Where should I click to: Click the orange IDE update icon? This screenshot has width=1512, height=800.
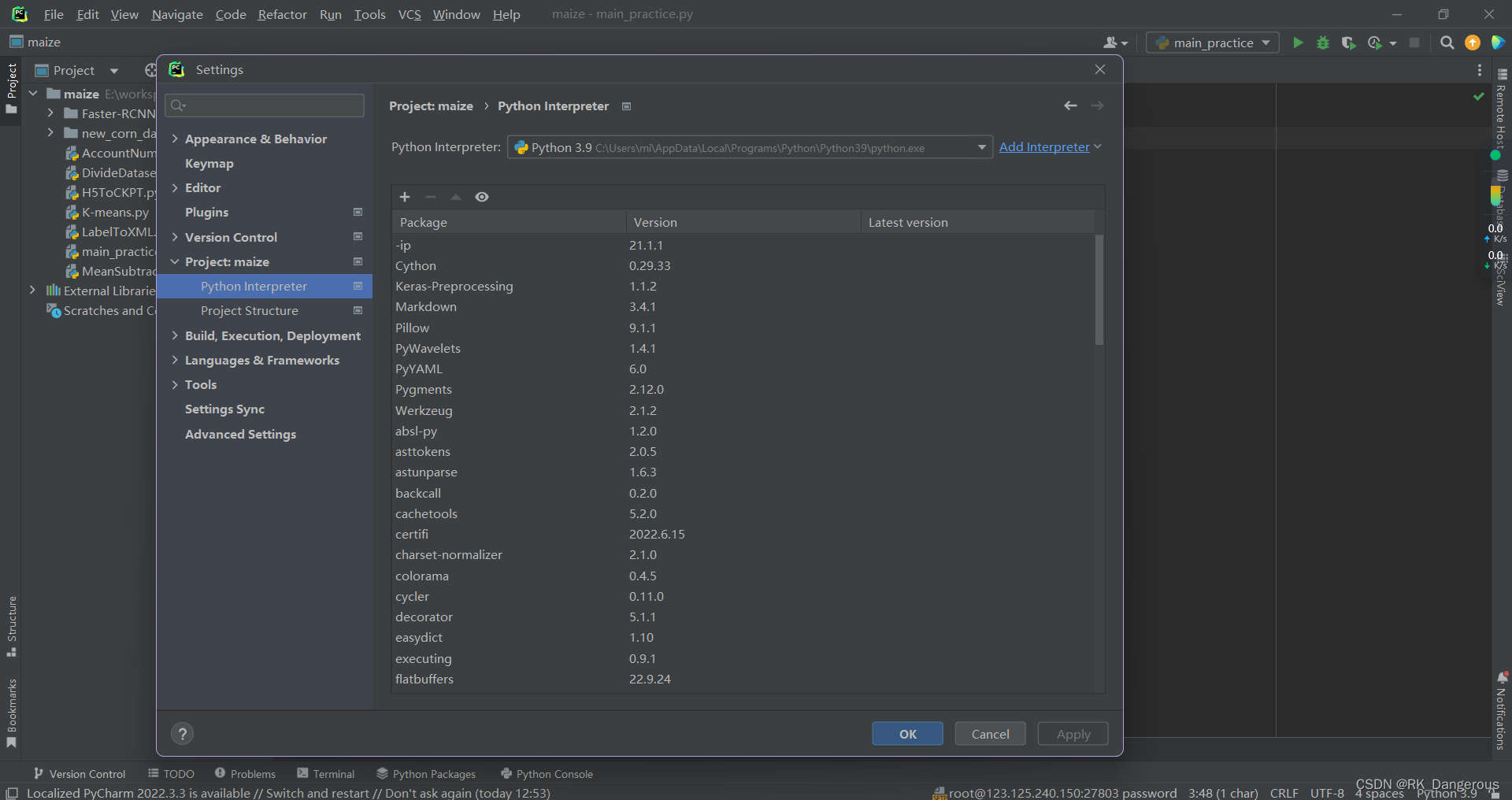coord(1473,43)
